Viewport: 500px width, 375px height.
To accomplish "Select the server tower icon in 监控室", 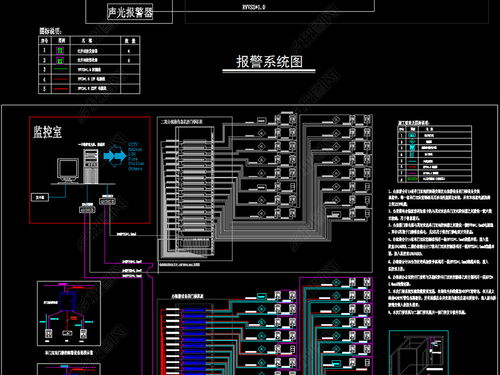I will [91, 166].
